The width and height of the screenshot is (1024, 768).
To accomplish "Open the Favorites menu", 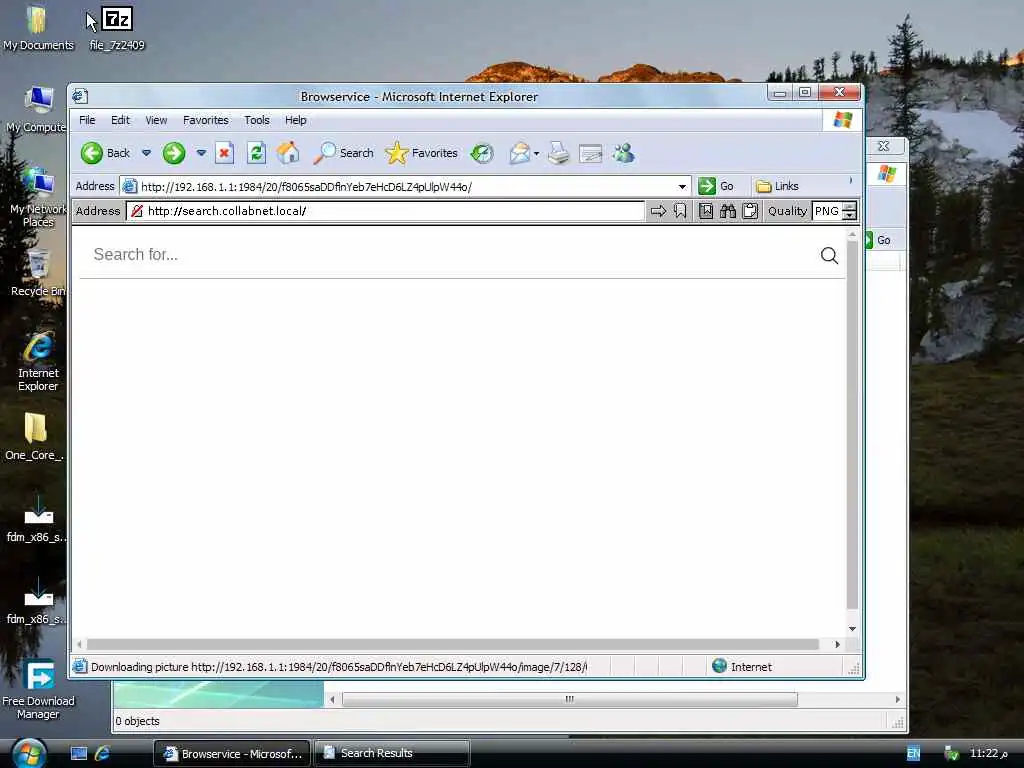I will point(206,120).
